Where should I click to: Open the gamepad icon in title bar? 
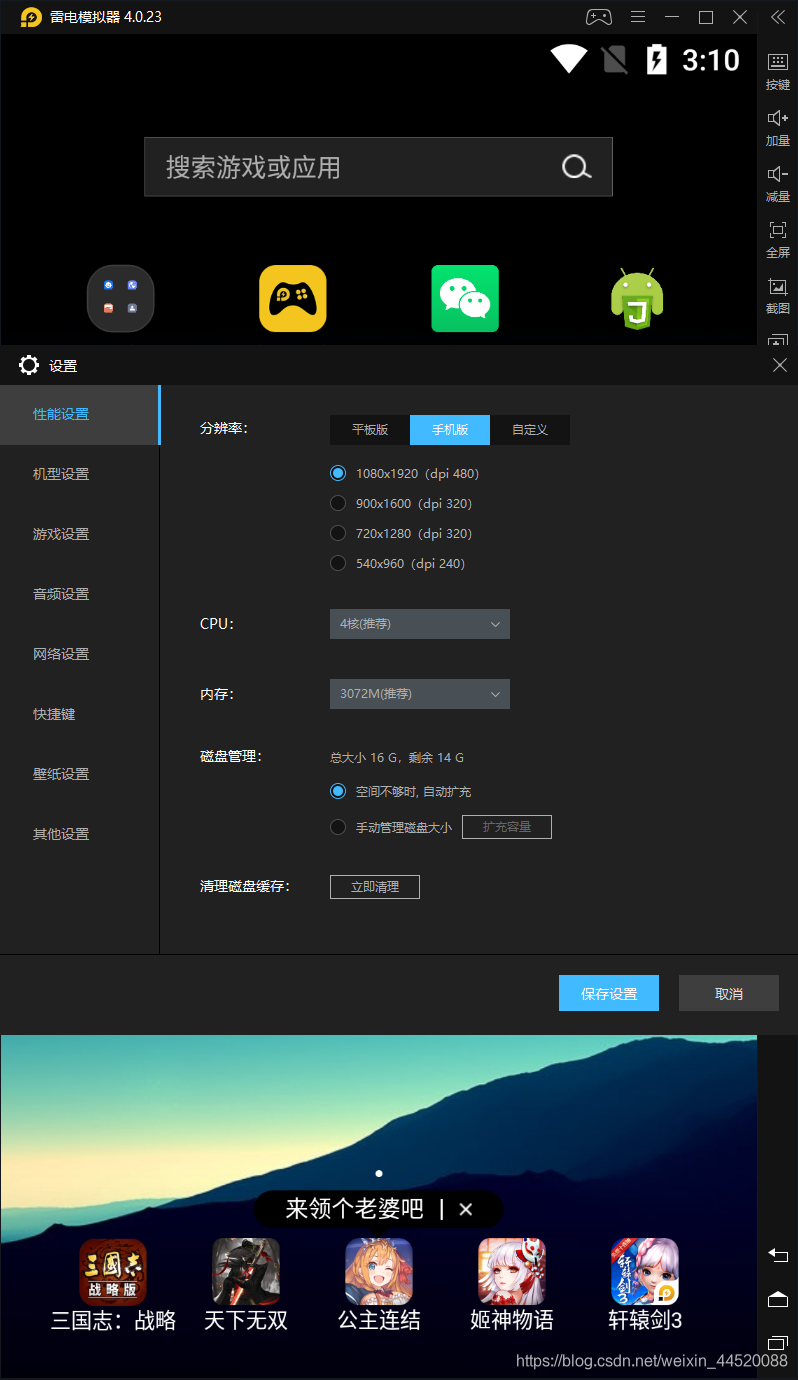(598, 17)
